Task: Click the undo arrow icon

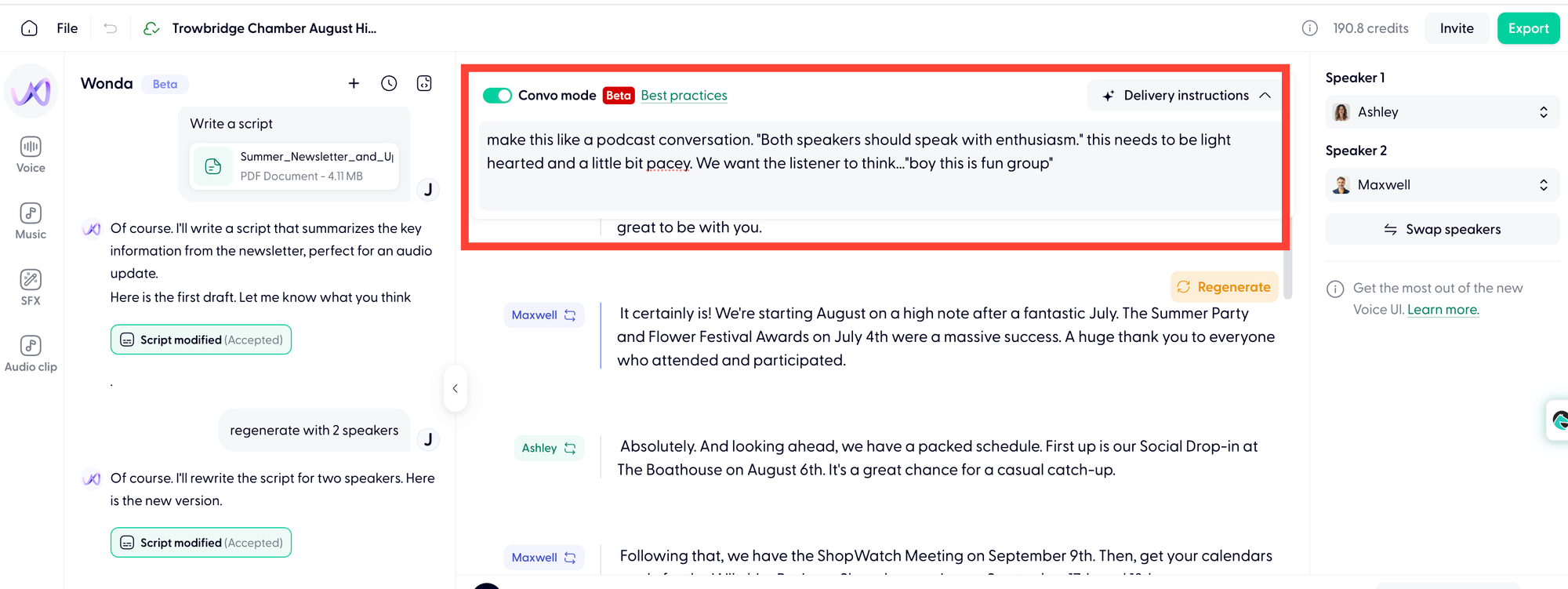Action: (111, 28)
